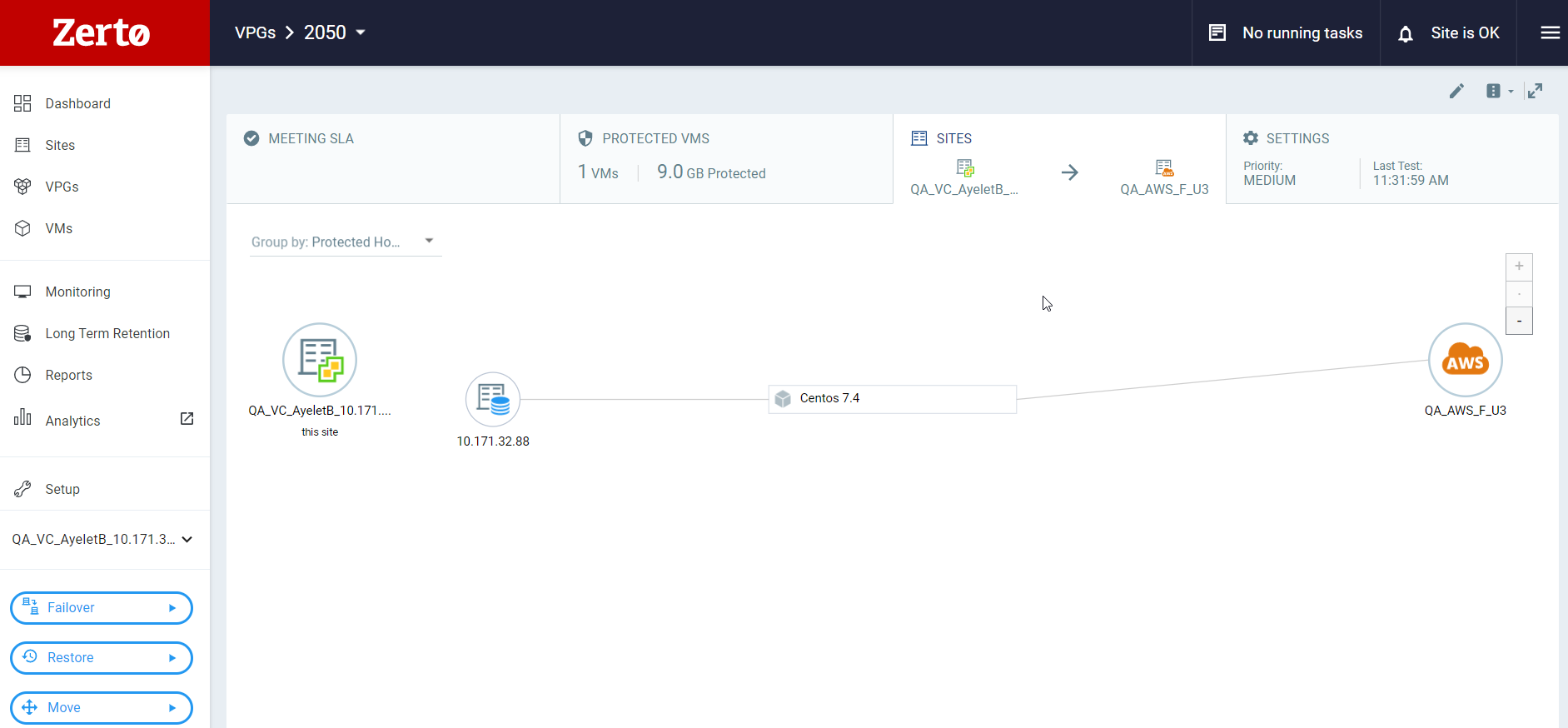Click the alerts bell icon
Image resolution: width=1568 pixels, height=728 pixels.
1406,33
